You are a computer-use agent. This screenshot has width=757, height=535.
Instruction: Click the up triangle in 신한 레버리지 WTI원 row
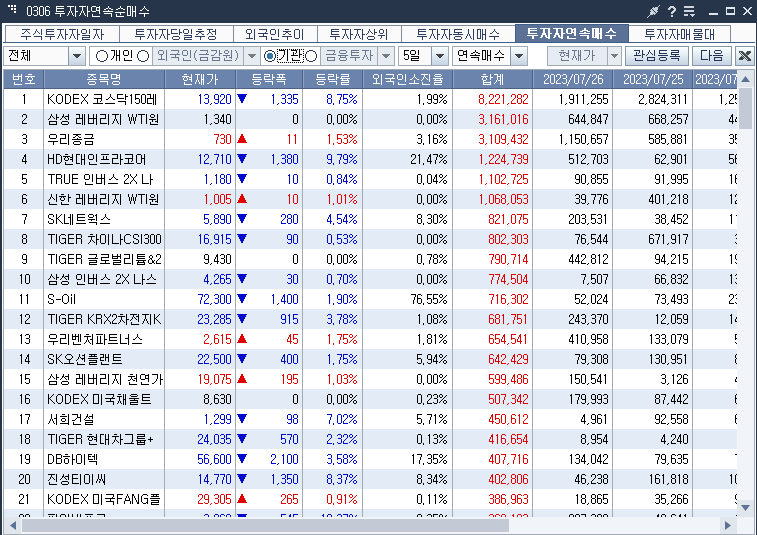click(242, 199)
